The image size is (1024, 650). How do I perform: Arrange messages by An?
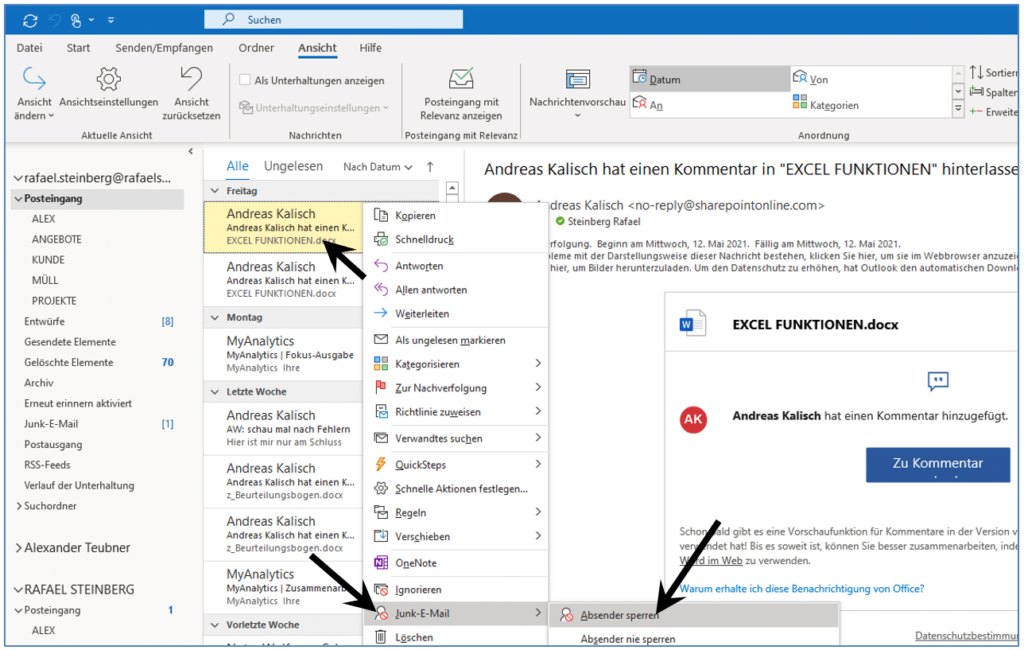coord(648,105)
